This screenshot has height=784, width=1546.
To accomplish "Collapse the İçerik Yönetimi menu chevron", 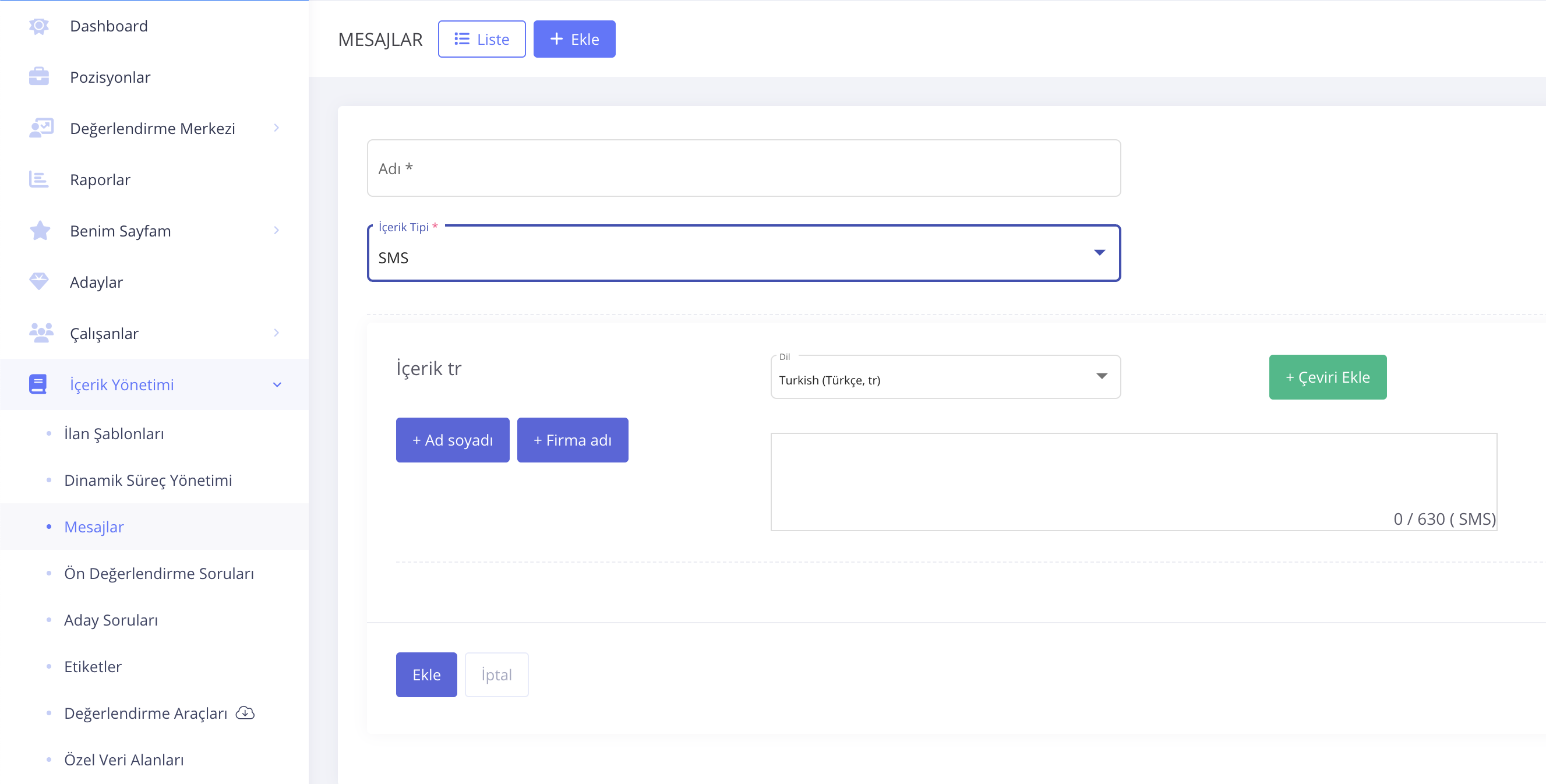I will [x=277, y=385].
